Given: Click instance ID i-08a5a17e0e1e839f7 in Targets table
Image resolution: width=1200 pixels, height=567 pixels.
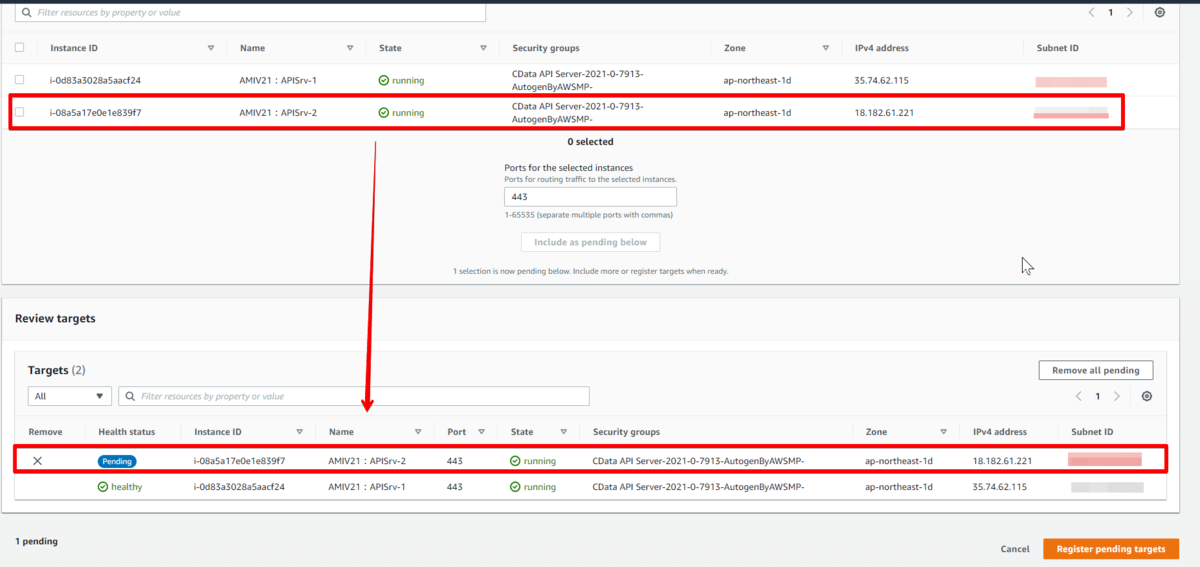Looking at the screenshot, I should coord(239,461).
